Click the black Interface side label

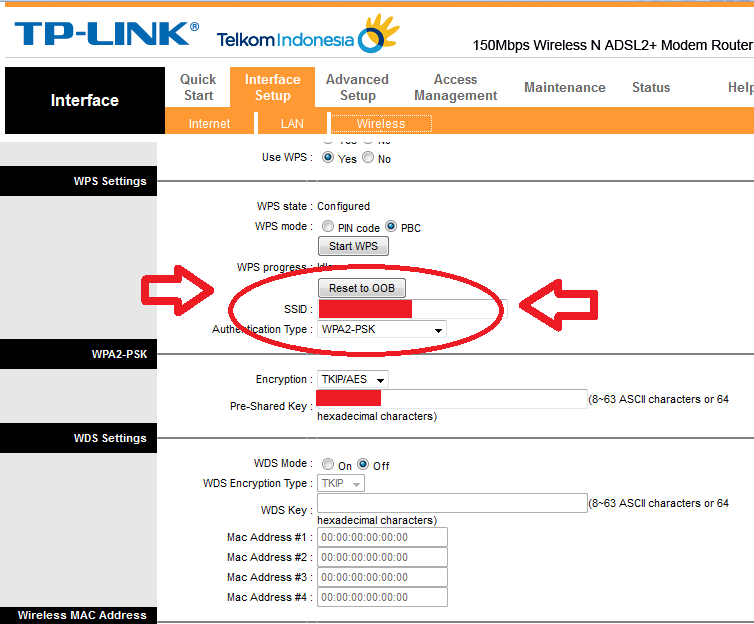pos(85,100)
